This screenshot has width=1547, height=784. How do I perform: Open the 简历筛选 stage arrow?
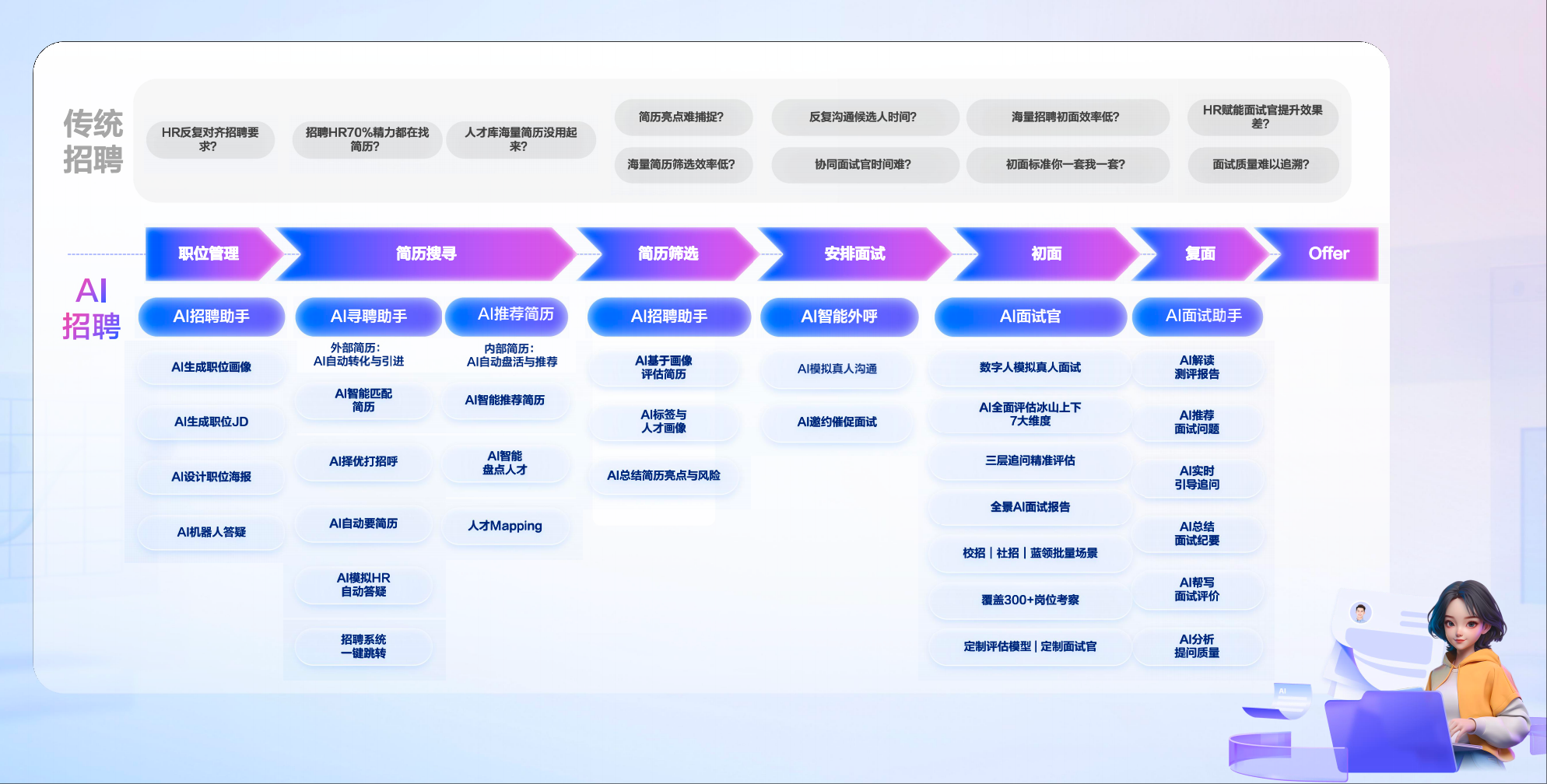tap(668, 254)
